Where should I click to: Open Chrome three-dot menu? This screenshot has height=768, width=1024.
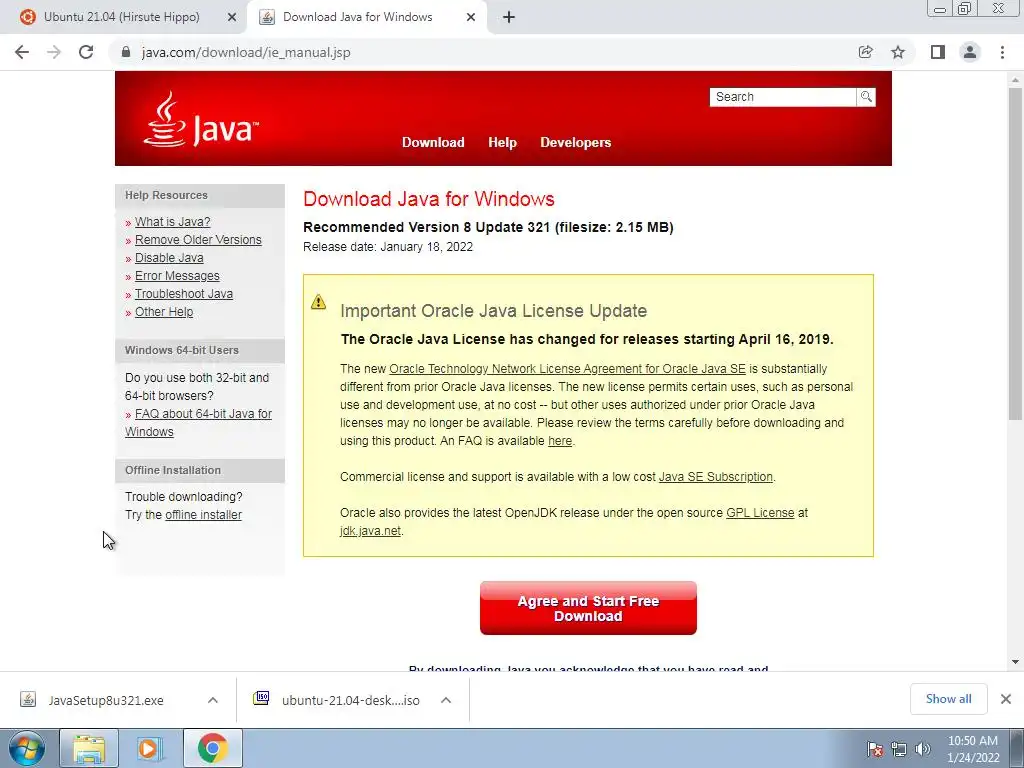tap(1002, 52)
